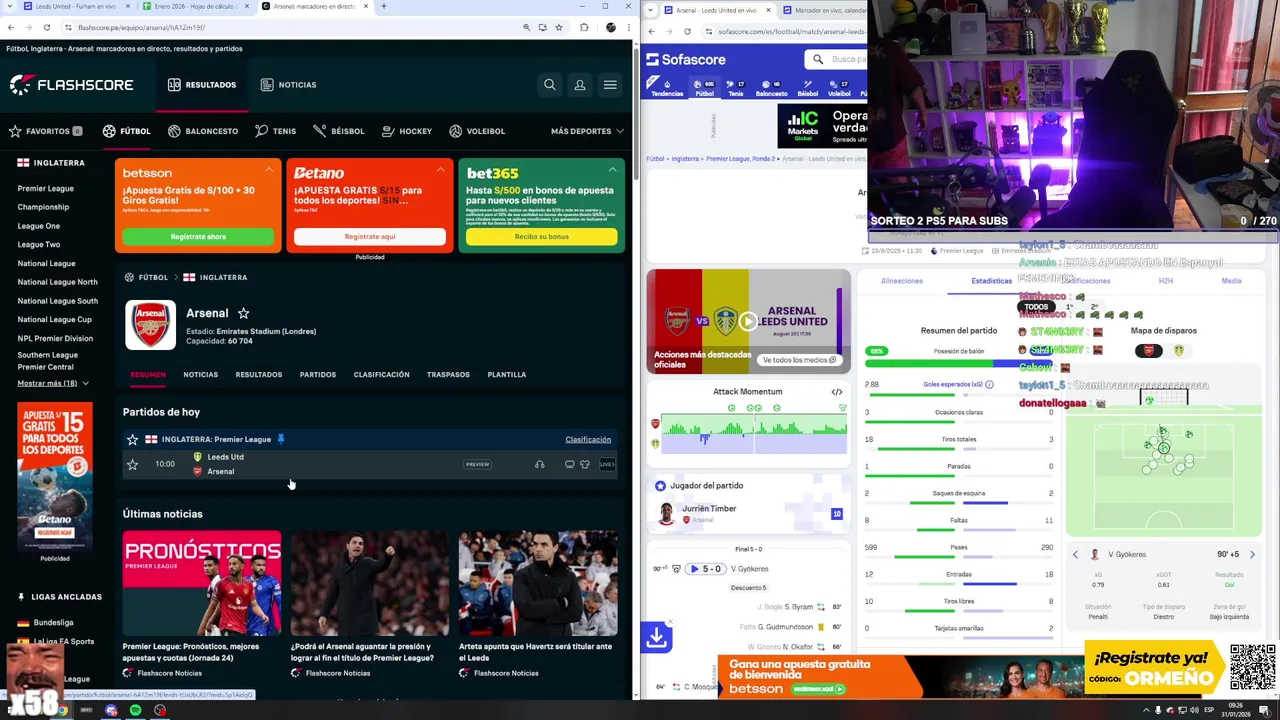
Task: Click shirt lineups icon in Leeds-Arsenal row
Action: (x=585, y=464)
